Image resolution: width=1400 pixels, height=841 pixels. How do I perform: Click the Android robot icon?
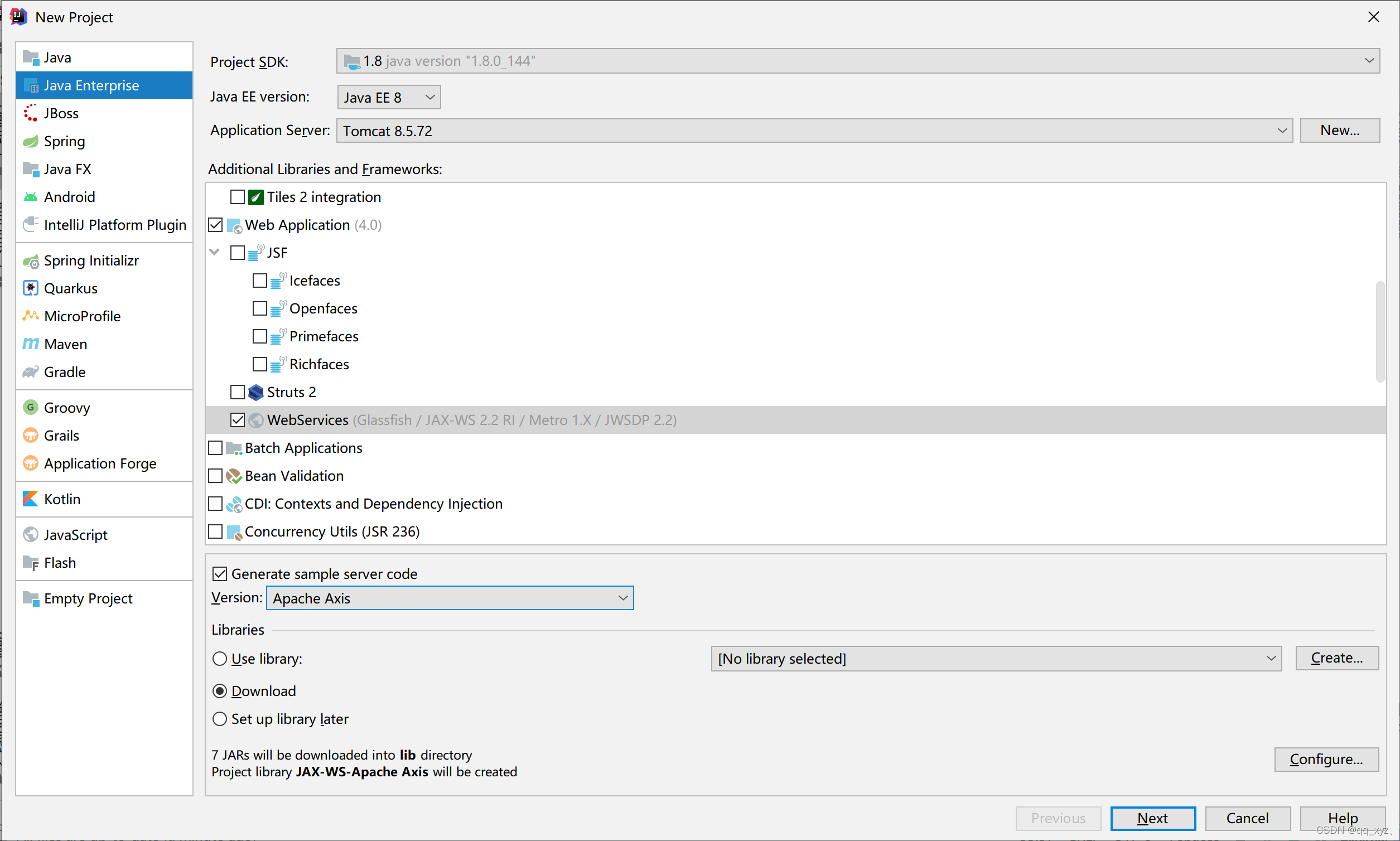31,197
